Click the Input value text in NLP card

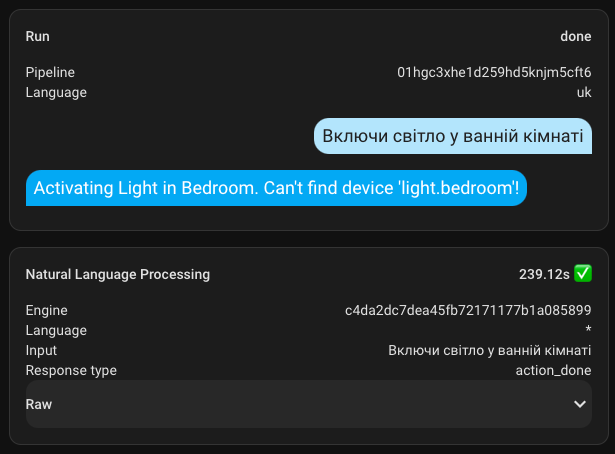tap(489, 351)
